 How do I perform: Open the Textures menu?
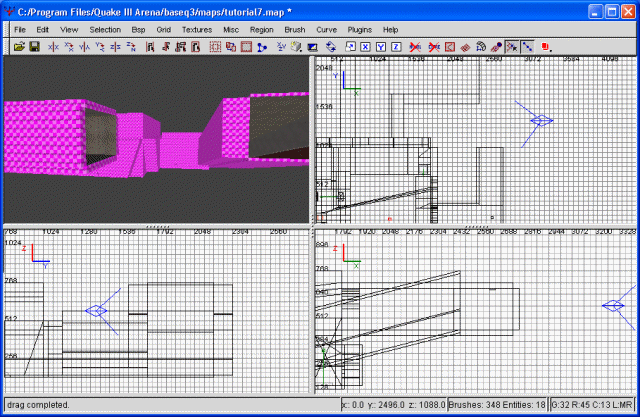pyautogui.click(x=197, y=30)
